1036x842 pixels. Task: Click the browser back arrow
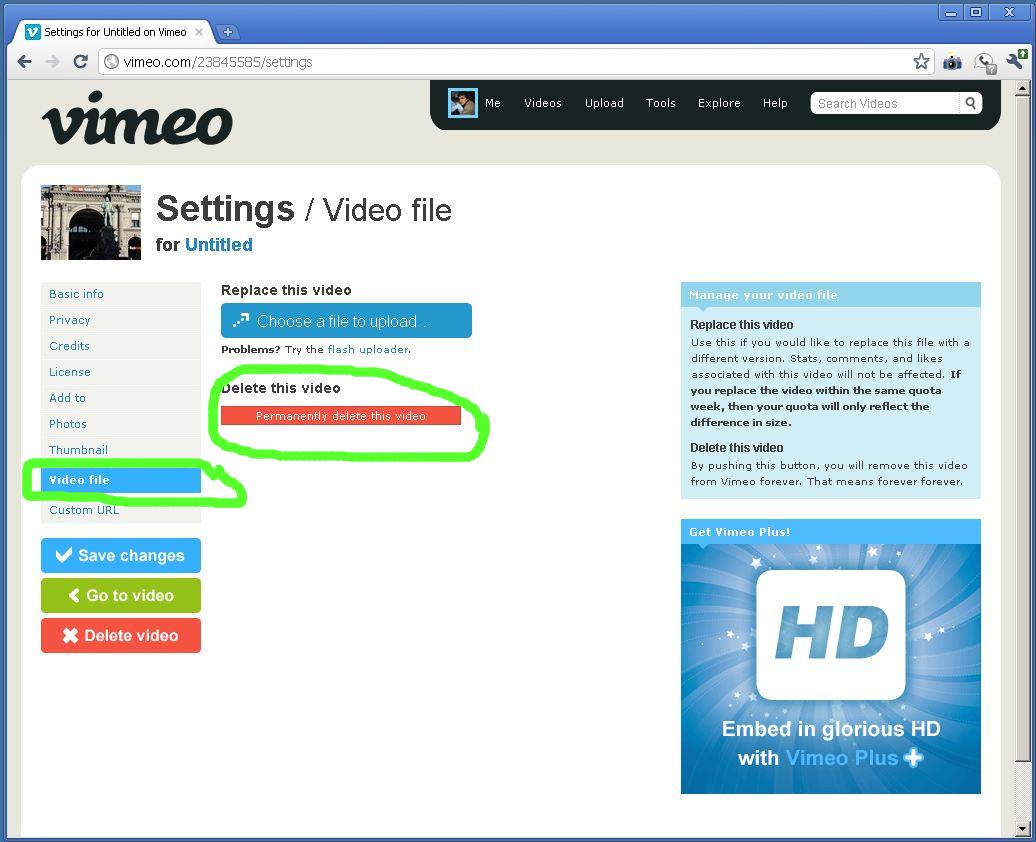[x=24, y=62]
